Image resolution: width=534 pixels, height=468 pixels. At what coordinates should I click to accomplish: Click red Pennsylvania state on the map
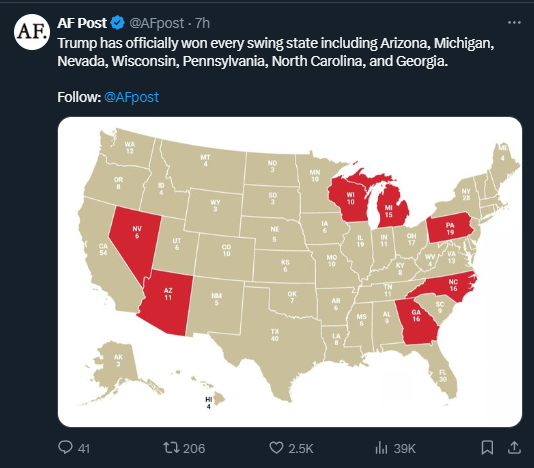click(450, 228)
